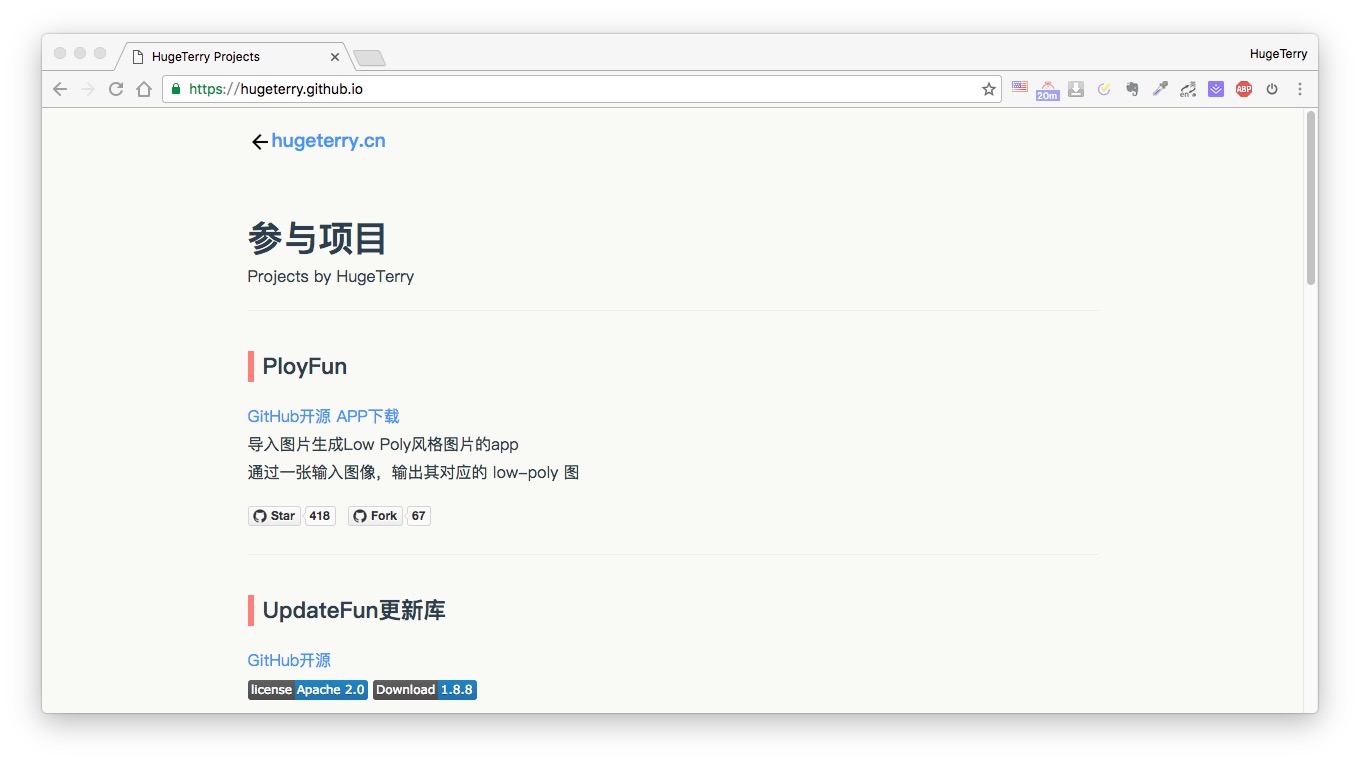Image resolution: width=1360 pixels, height=763 pixels.
Task: Click the license Apache 2.0 badge
Action: [x=308, y=690]
